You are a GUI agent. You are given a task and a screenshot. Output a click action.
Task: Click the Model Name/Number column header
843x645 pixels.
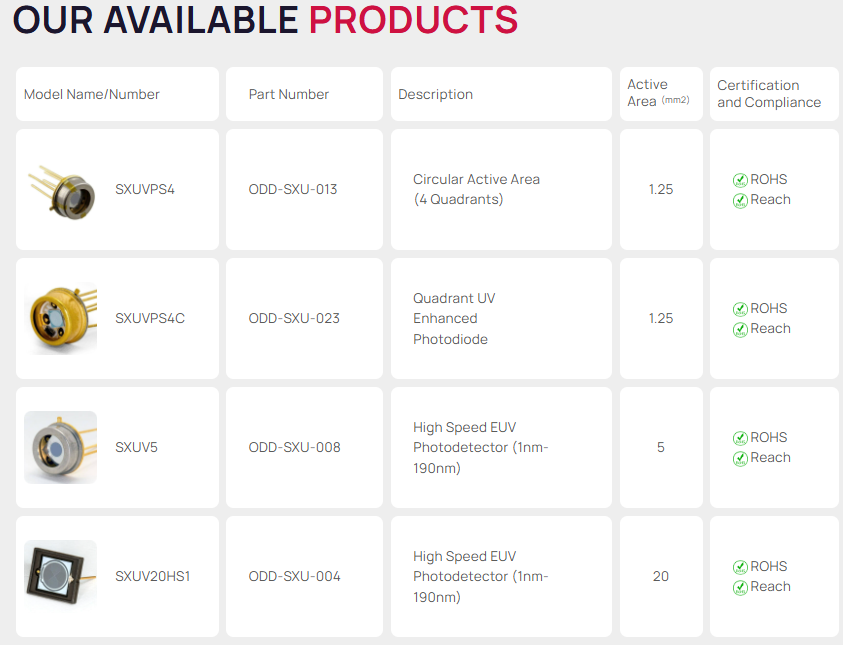click(x=92, y=94)
